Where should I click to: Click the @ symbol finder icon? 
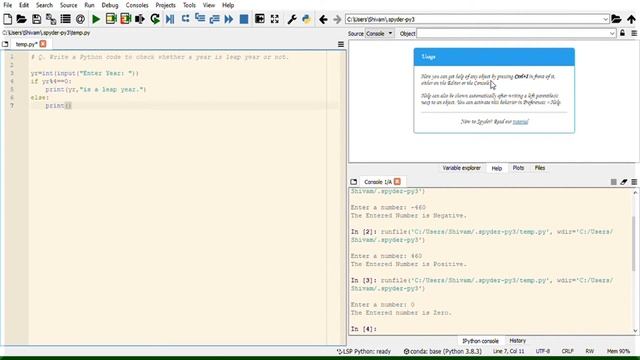point(80,19)
